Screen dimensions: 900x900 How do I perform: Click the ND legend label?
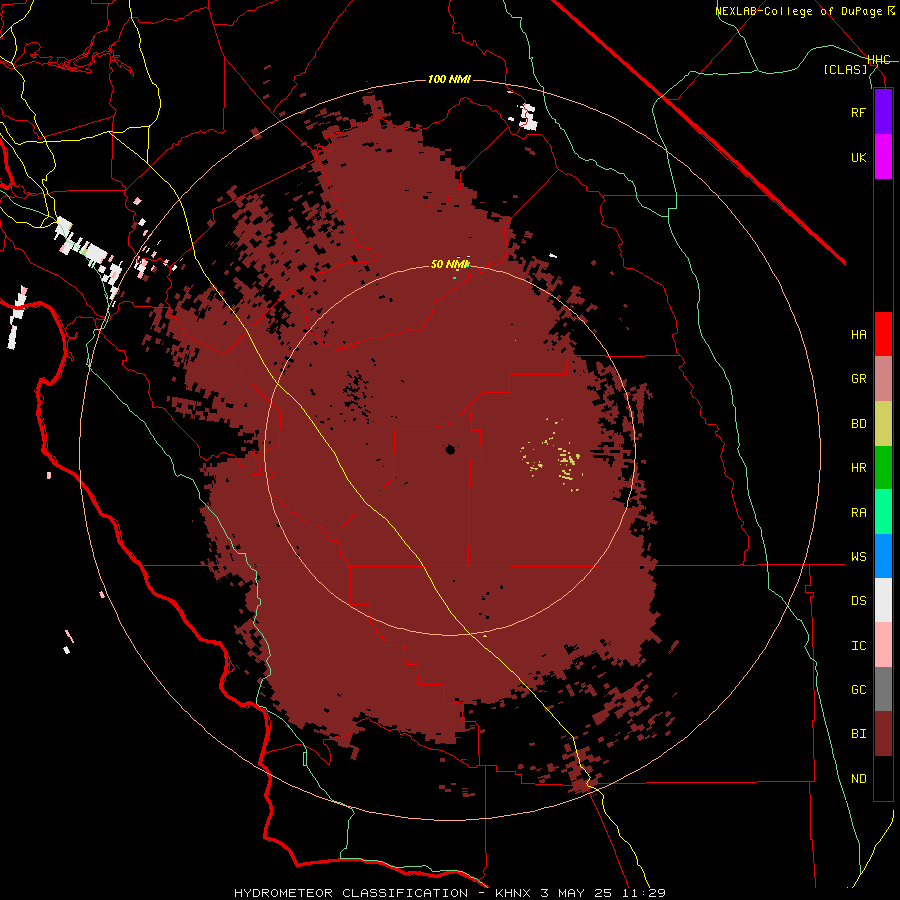858,778
